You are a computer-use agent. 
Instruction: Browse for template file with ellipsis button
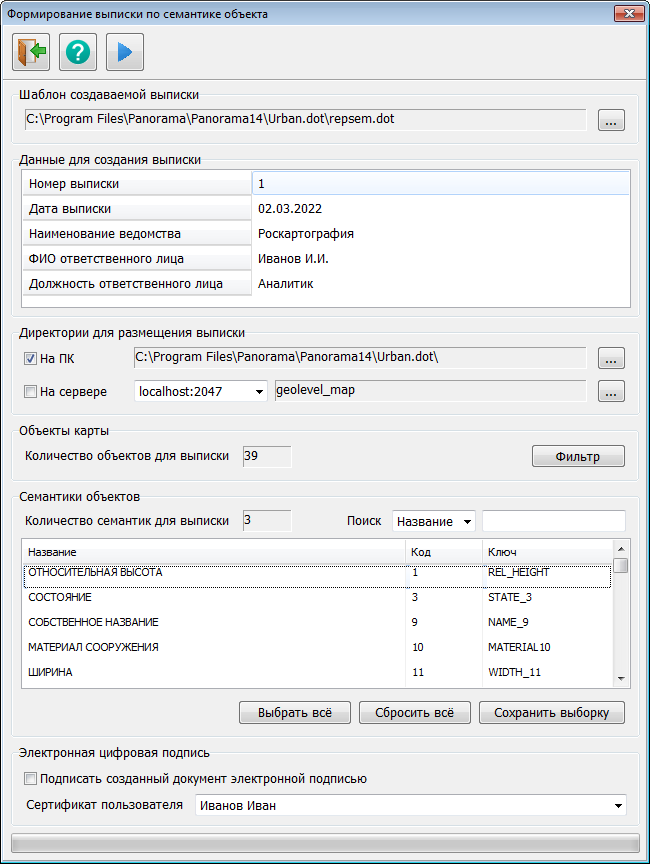click(611, 120)
